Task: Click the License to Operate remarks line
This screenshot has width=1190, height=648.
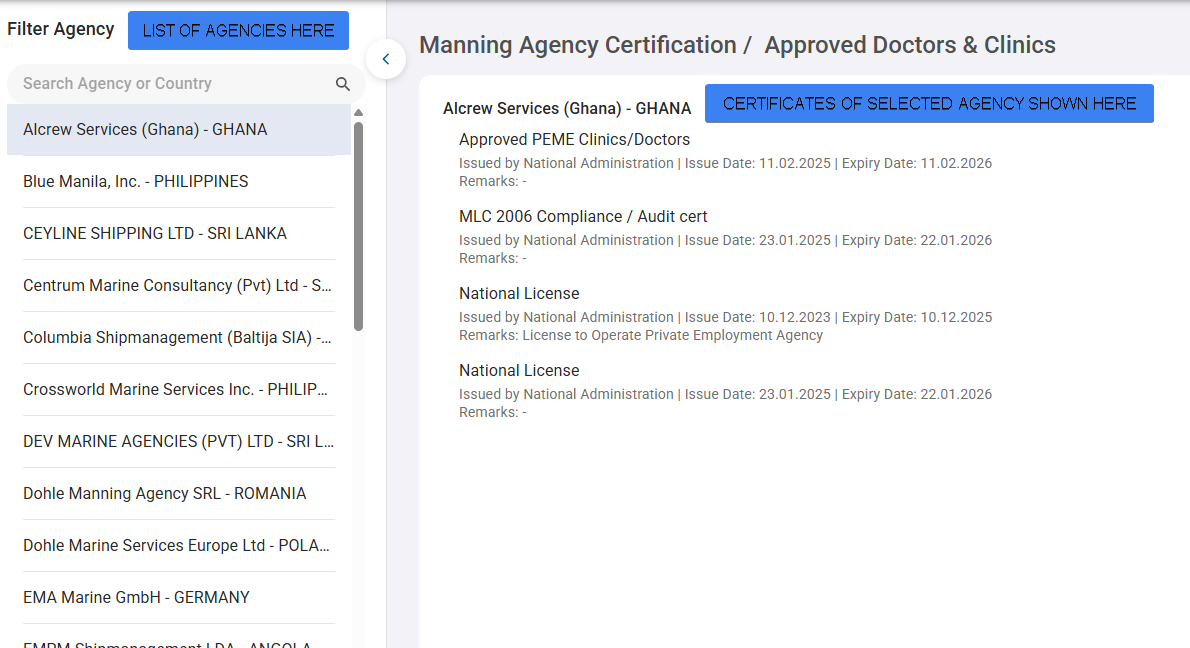Action: point(641,335)
